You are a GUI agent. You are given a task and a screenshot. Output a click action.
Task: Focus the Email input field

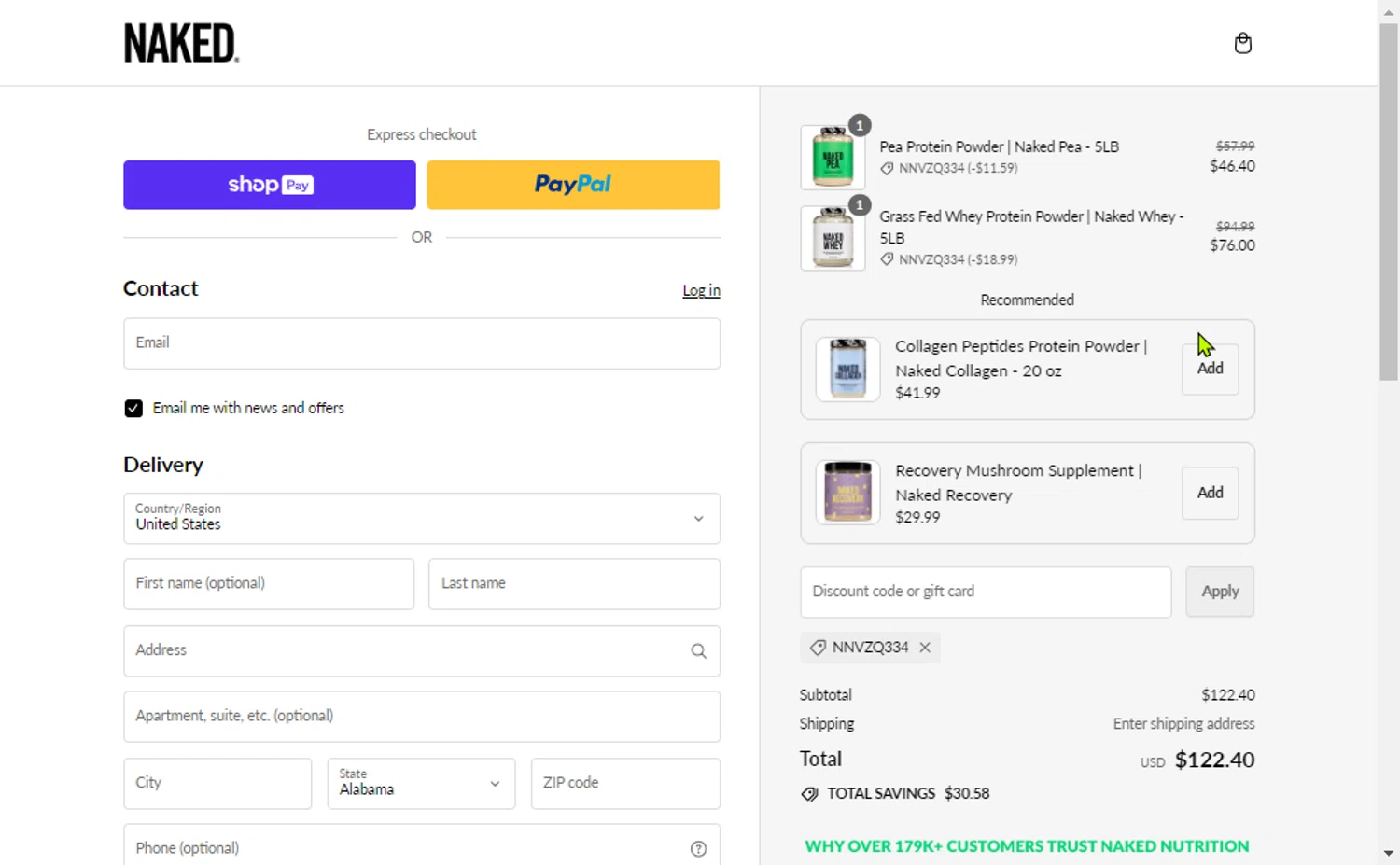tap(422, 343)
